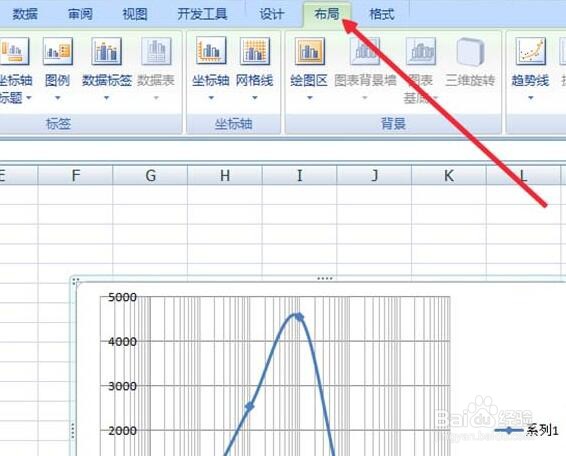
Task: Click the 坐标轴标题 icon
Action: point(14,52)
